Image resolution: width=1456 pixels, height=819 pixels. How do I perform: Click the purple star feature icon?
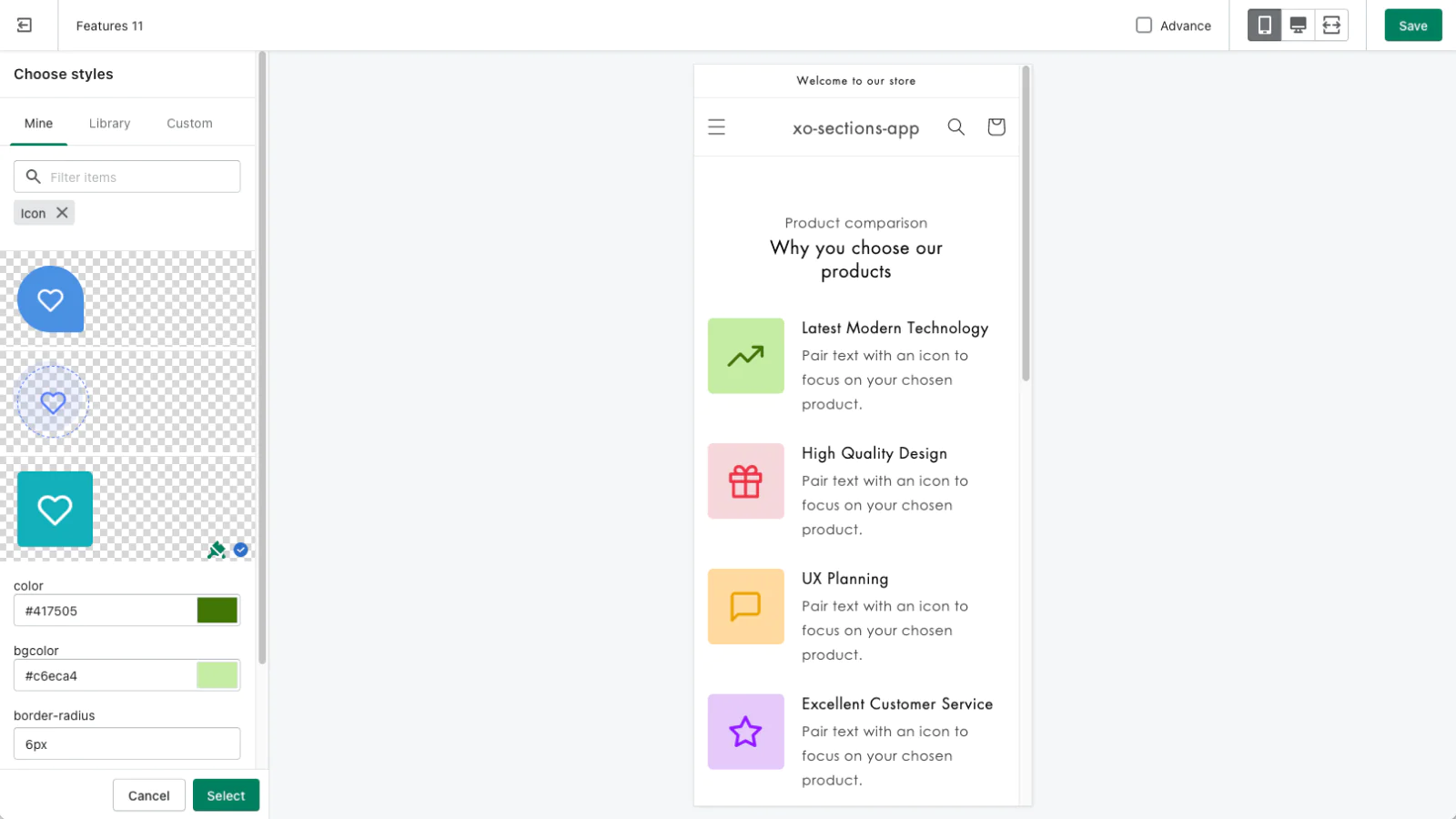(745, 732)
